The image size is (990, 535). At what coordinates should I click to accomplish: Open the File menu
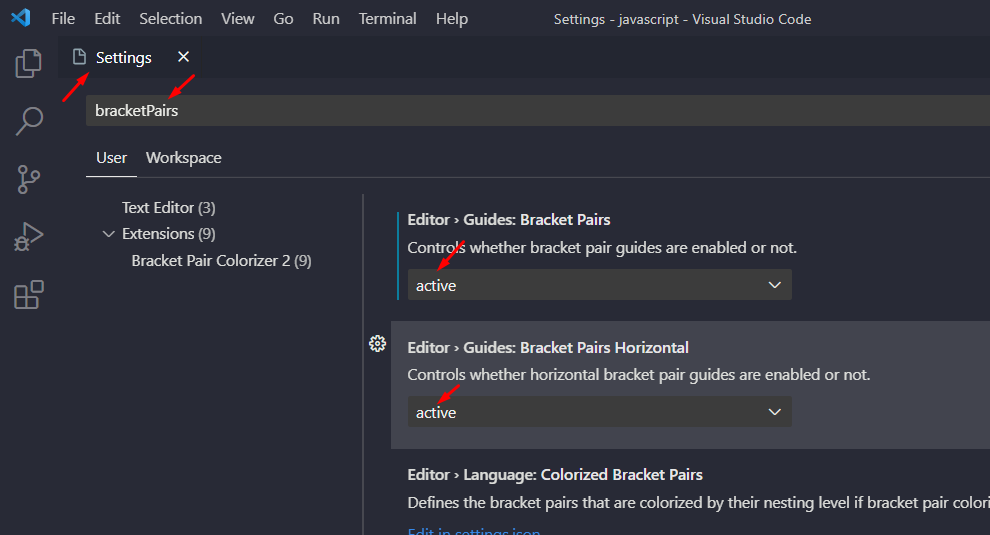tap(63, 19)
